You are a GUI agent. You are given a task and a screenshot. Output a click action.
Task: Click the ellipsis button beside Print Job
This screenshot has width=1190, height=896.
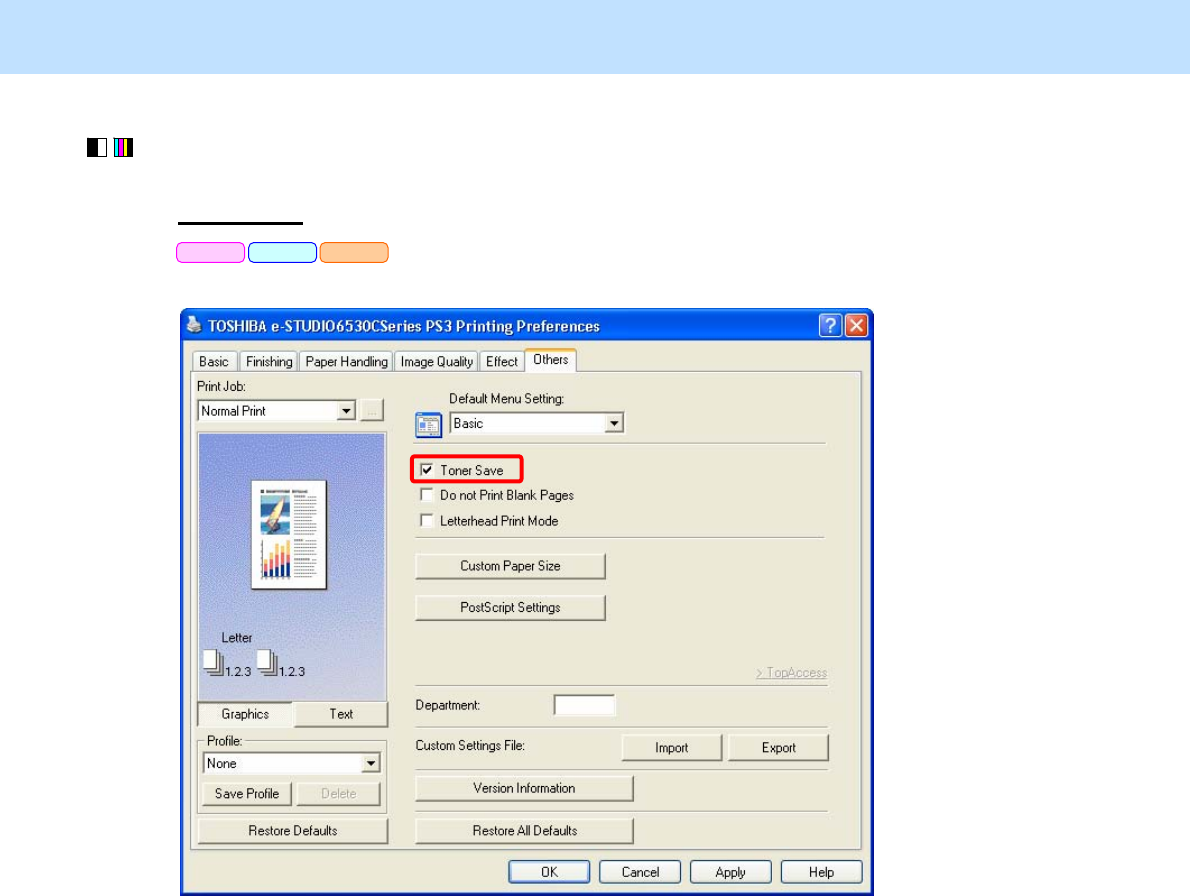[x=372, y=410]
